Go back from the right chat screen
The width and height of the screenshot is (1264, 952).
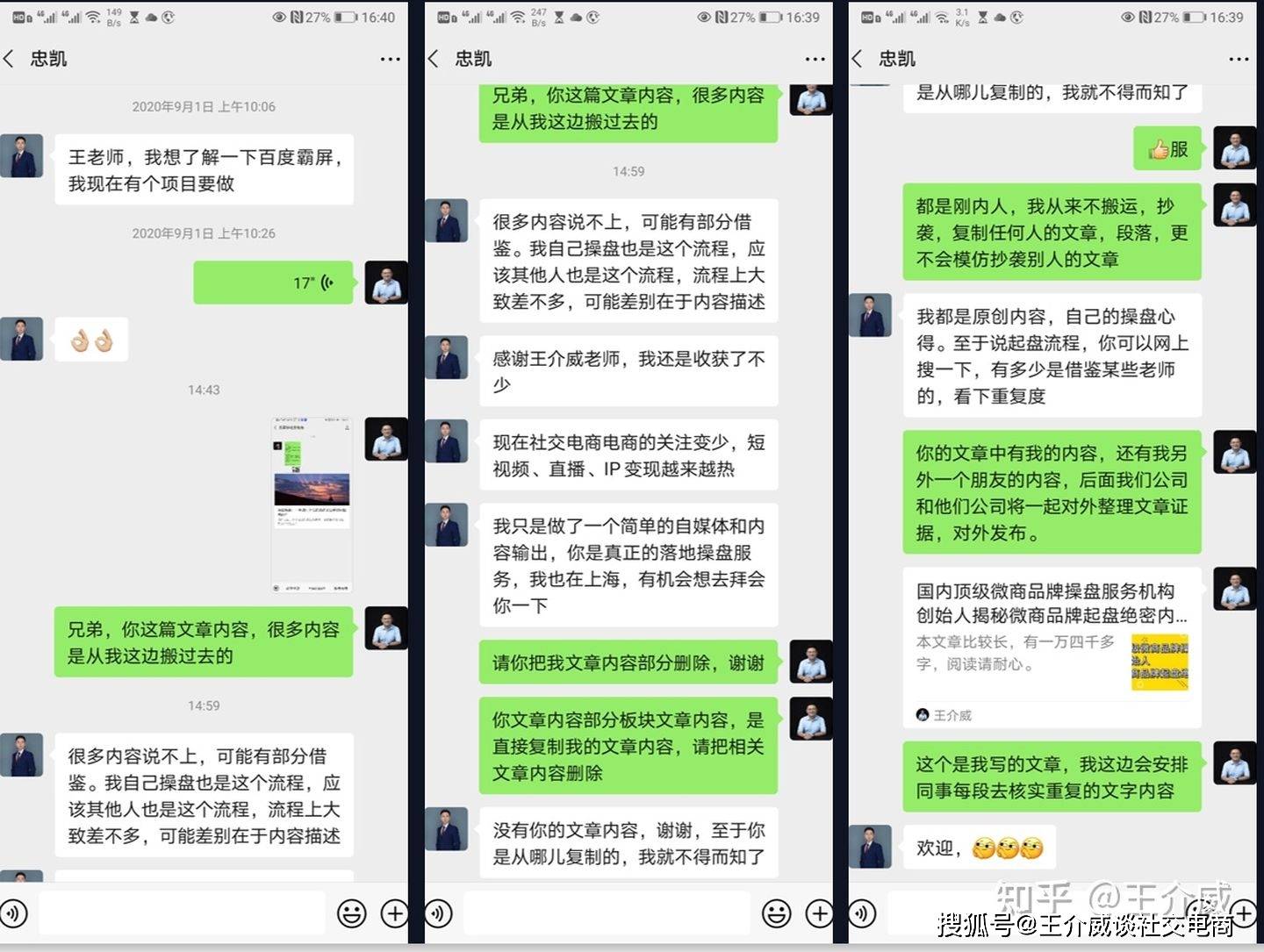click(x=858, y=59)
